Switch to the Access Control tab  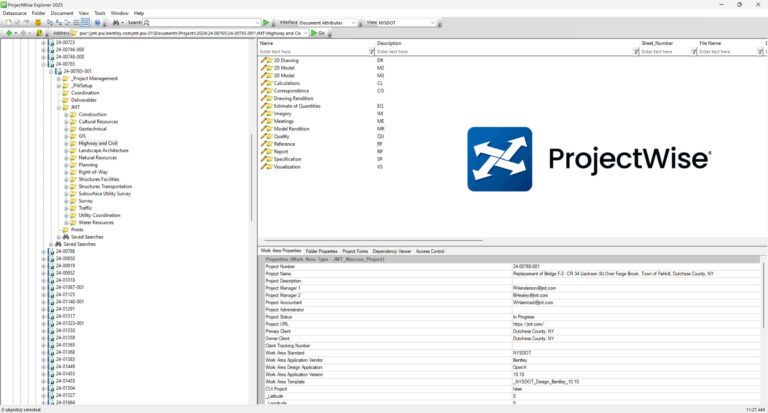pyautogui.click(x=430, y=251)
